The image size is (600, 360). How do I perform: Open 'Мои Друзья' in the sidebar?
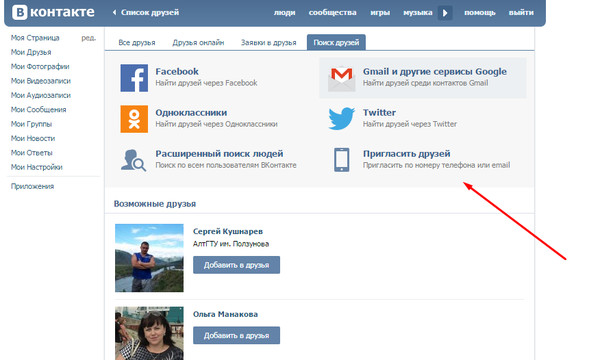31,52
